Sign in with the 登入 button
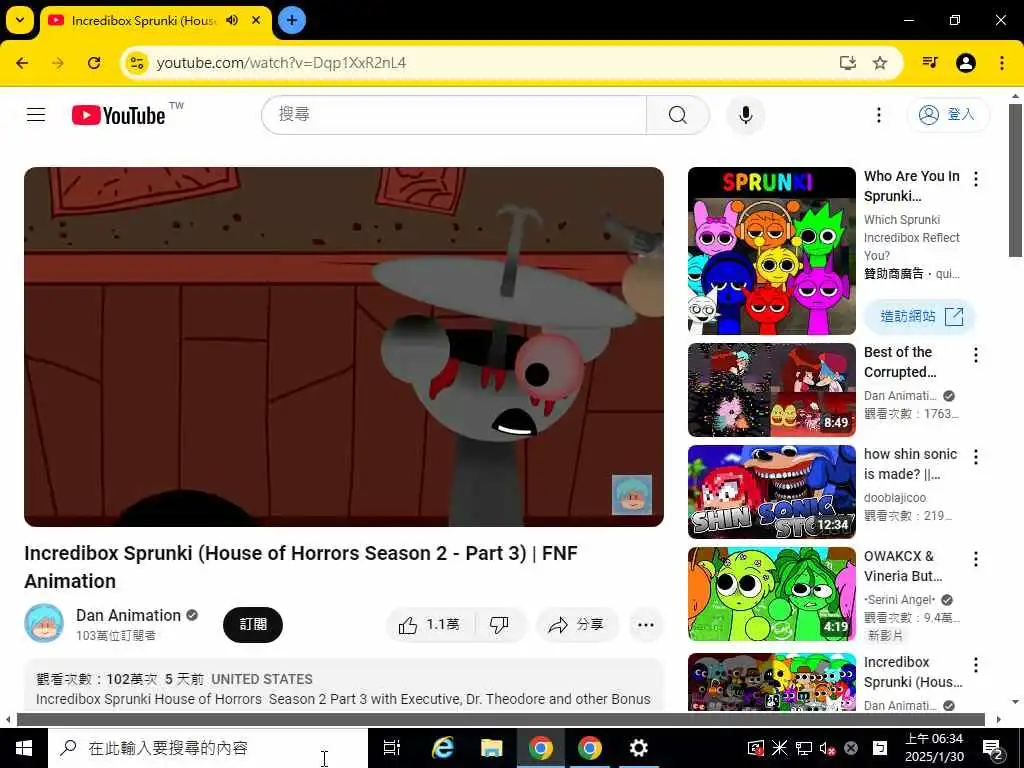This screenshot has width=1024, height=768. point(948,115)
